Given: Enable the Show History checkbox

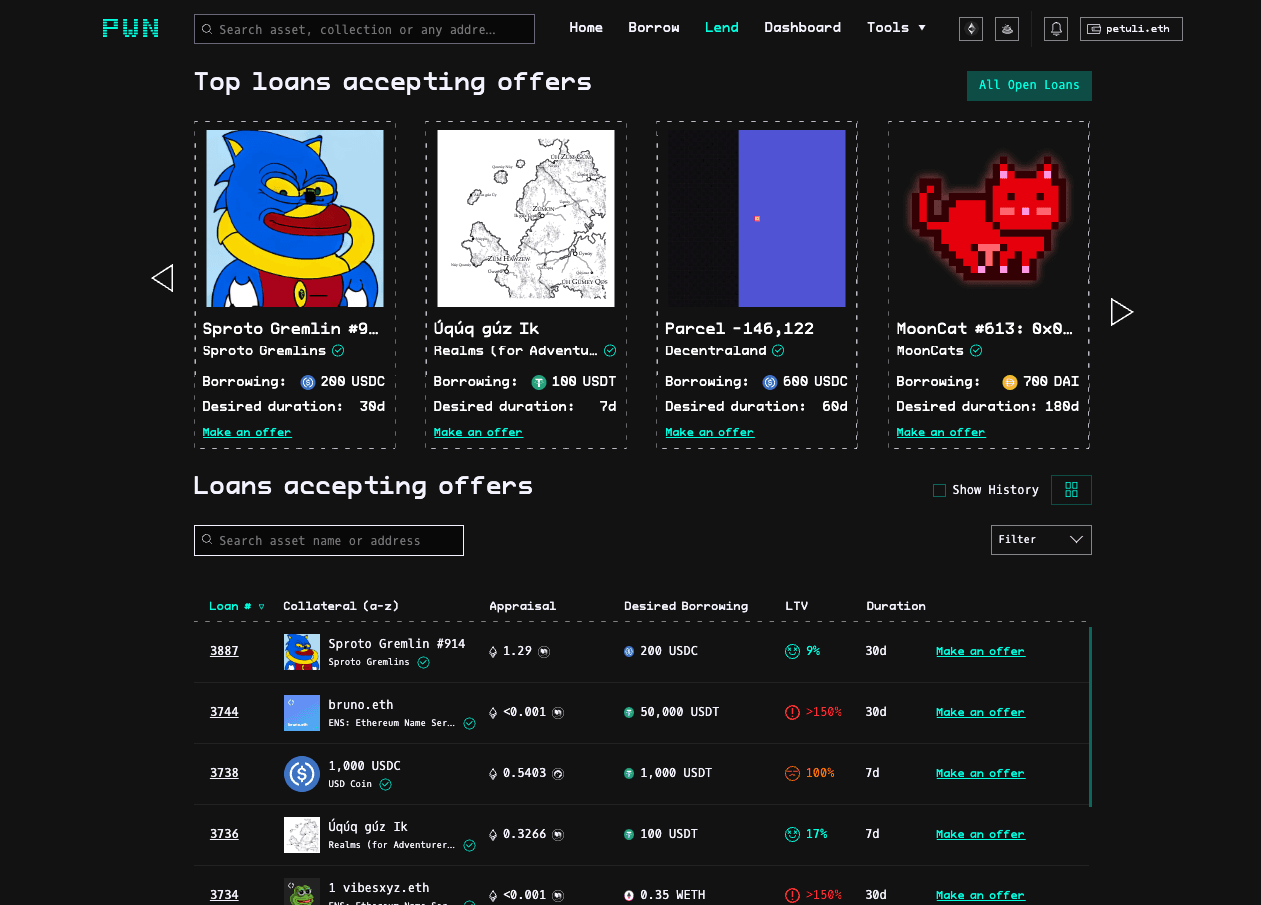Looking at the screenshot, I should (x=939, y=490).
